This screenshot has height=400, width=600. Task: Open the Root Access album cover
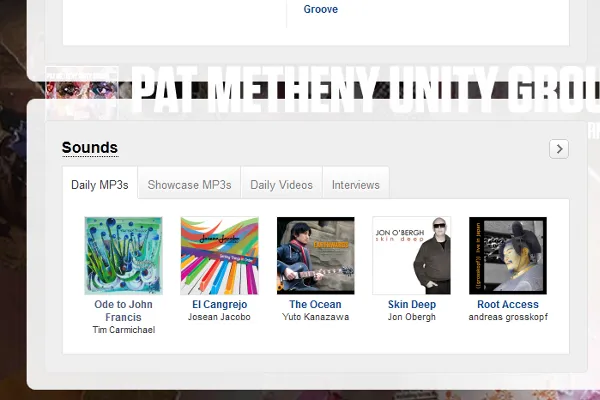tap(508, 255)
